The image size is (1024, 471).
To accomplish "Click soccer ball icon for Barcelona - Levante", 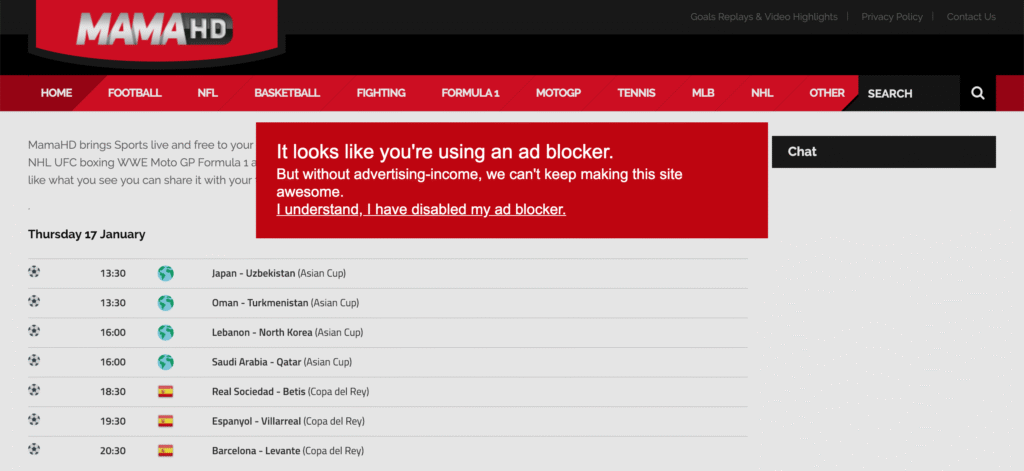I will coord(34,450).
